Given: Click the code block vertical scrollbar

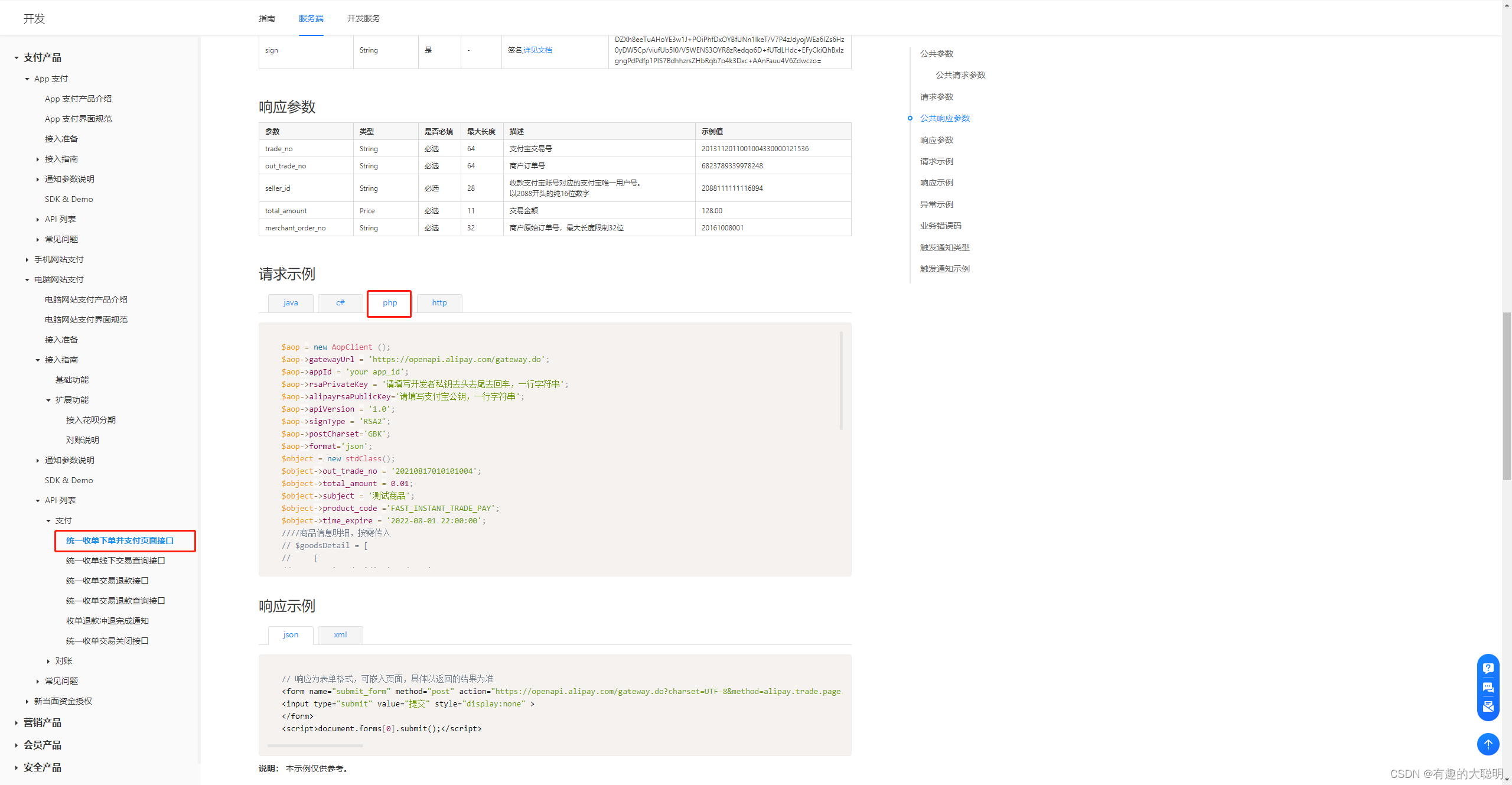Looking at the screenshot, I should [841, 381].
